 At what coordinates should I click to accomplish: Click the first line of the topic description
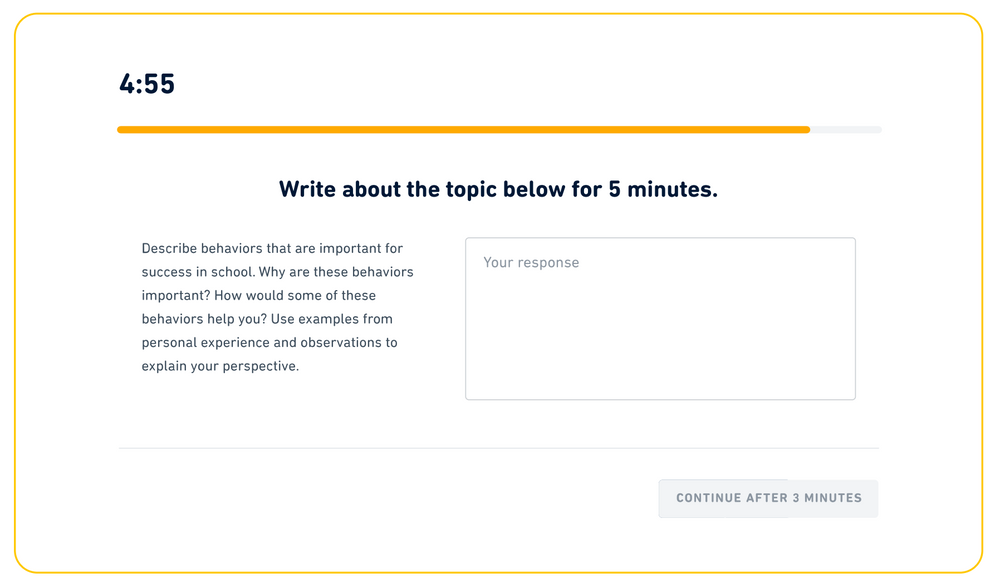point(272,248)
